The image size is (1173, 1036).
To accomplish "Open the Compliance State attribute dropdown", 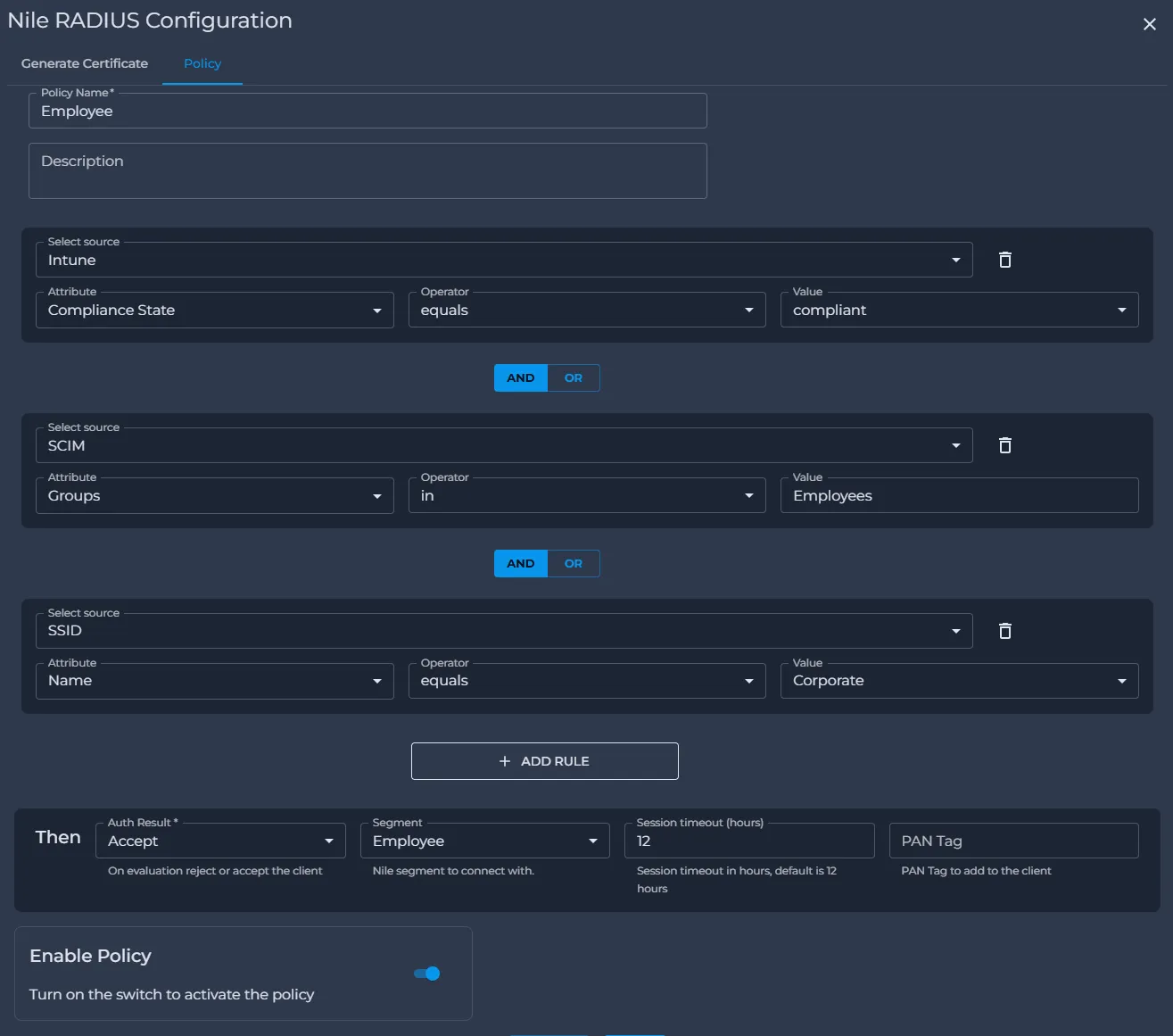I will tap(215, 310).
